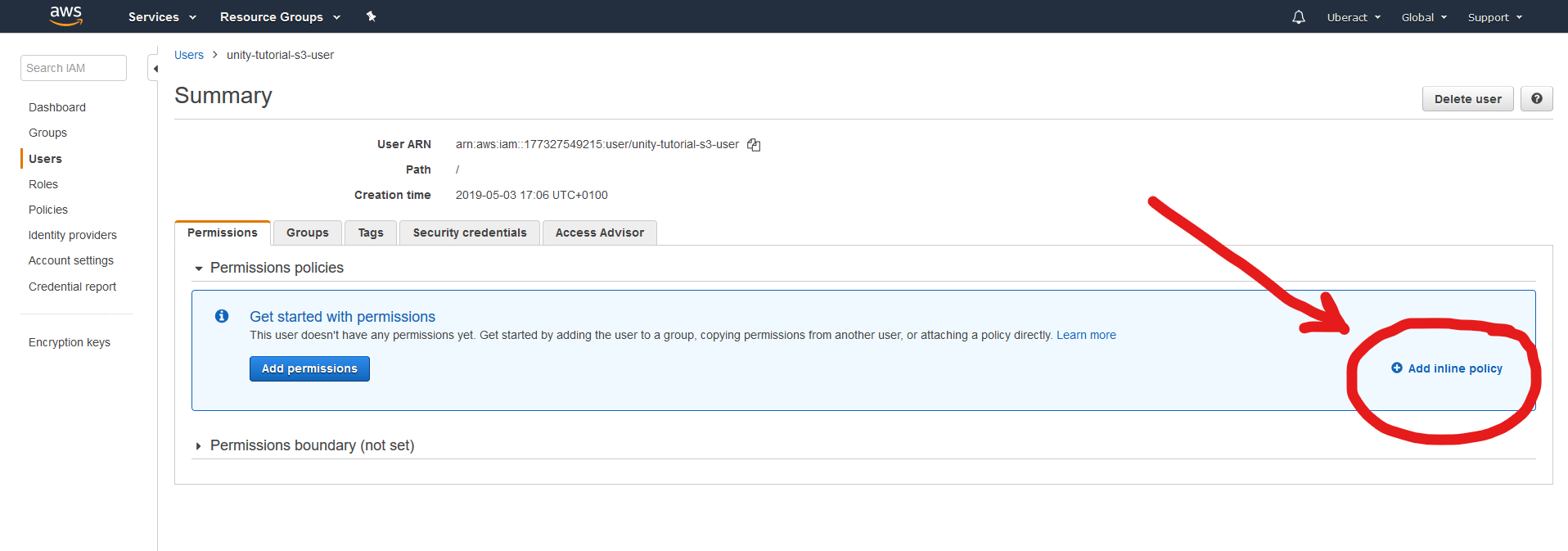Image resolution: width=1568 pixels, height=551 pixels.
Task: Click the Delete user button
Action: [x=1468, y=99]
